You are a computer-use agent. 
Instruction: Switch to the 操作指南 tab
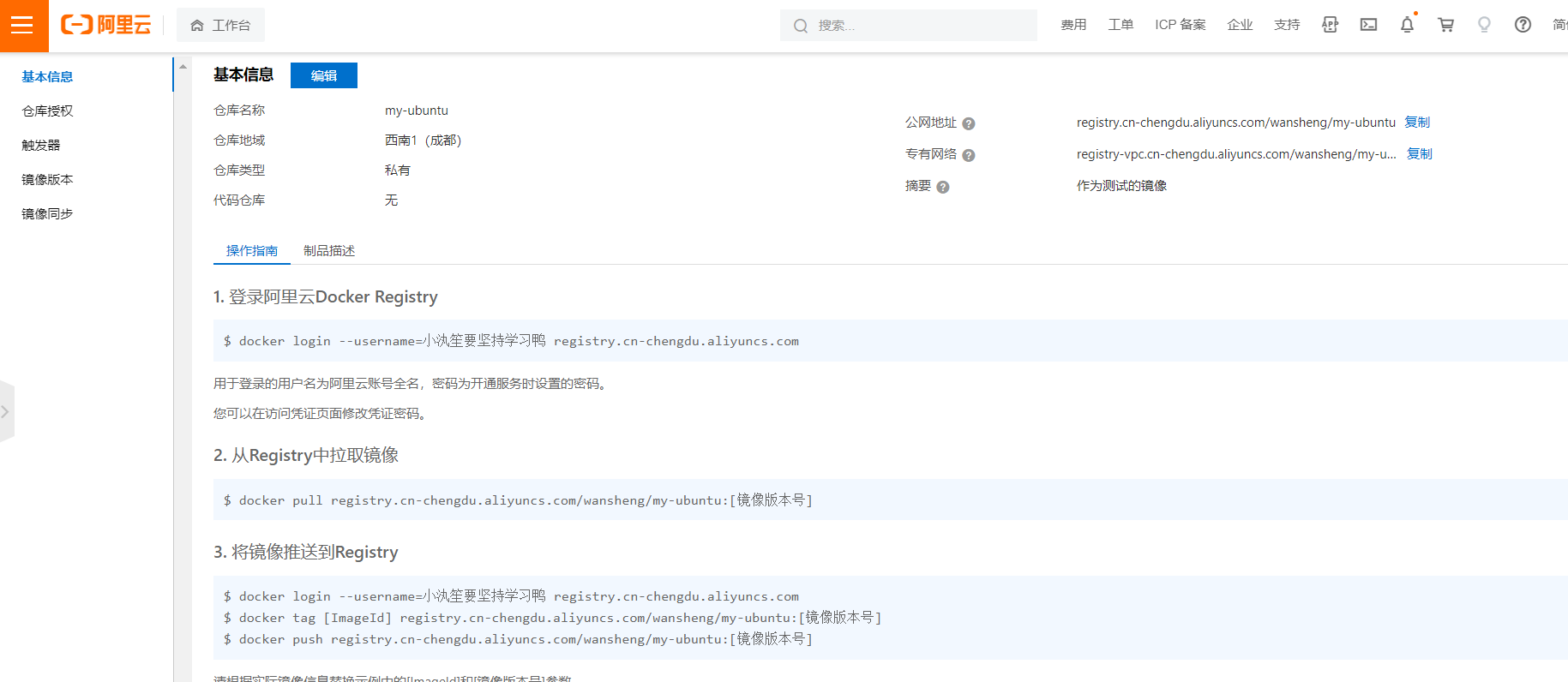click(252, 251)
